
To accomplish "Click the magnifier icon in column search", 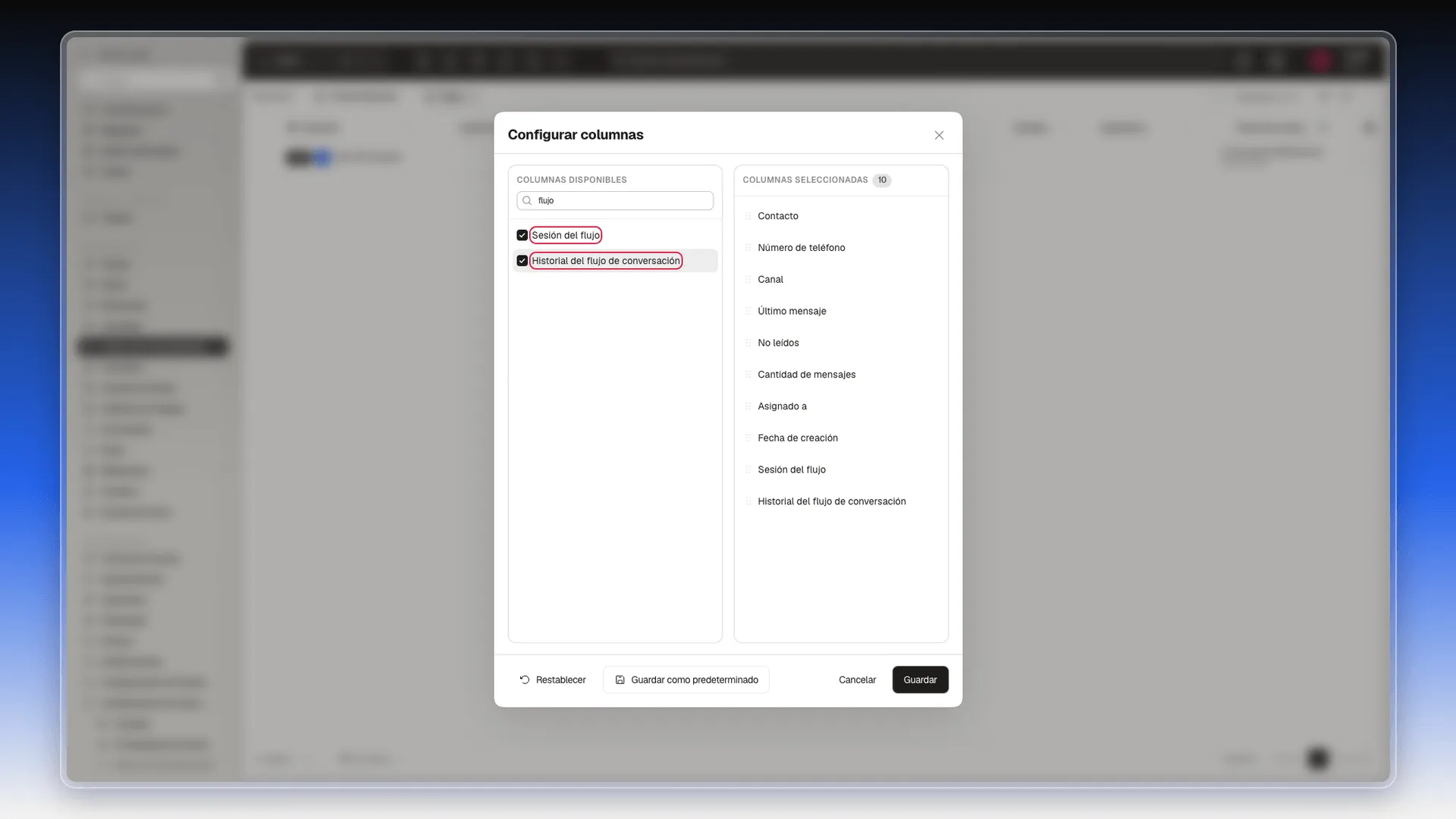I will pos(527,201).
